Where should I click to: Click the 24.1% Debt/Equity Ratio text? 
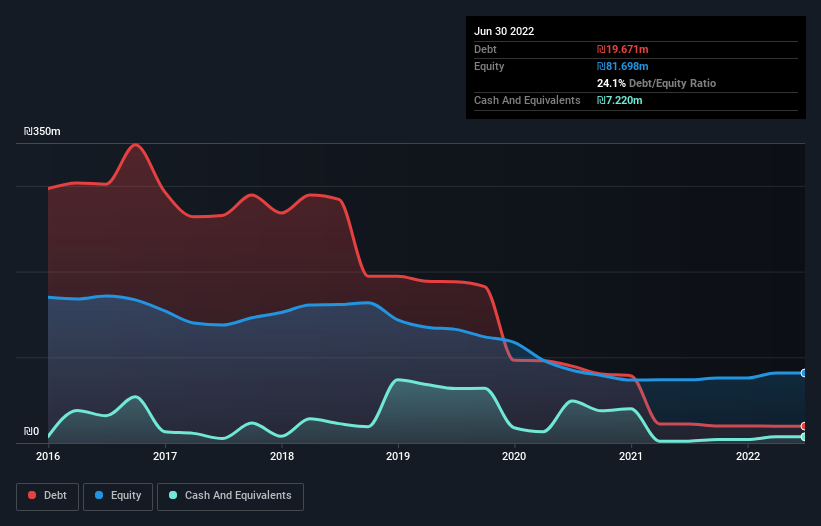656,83
